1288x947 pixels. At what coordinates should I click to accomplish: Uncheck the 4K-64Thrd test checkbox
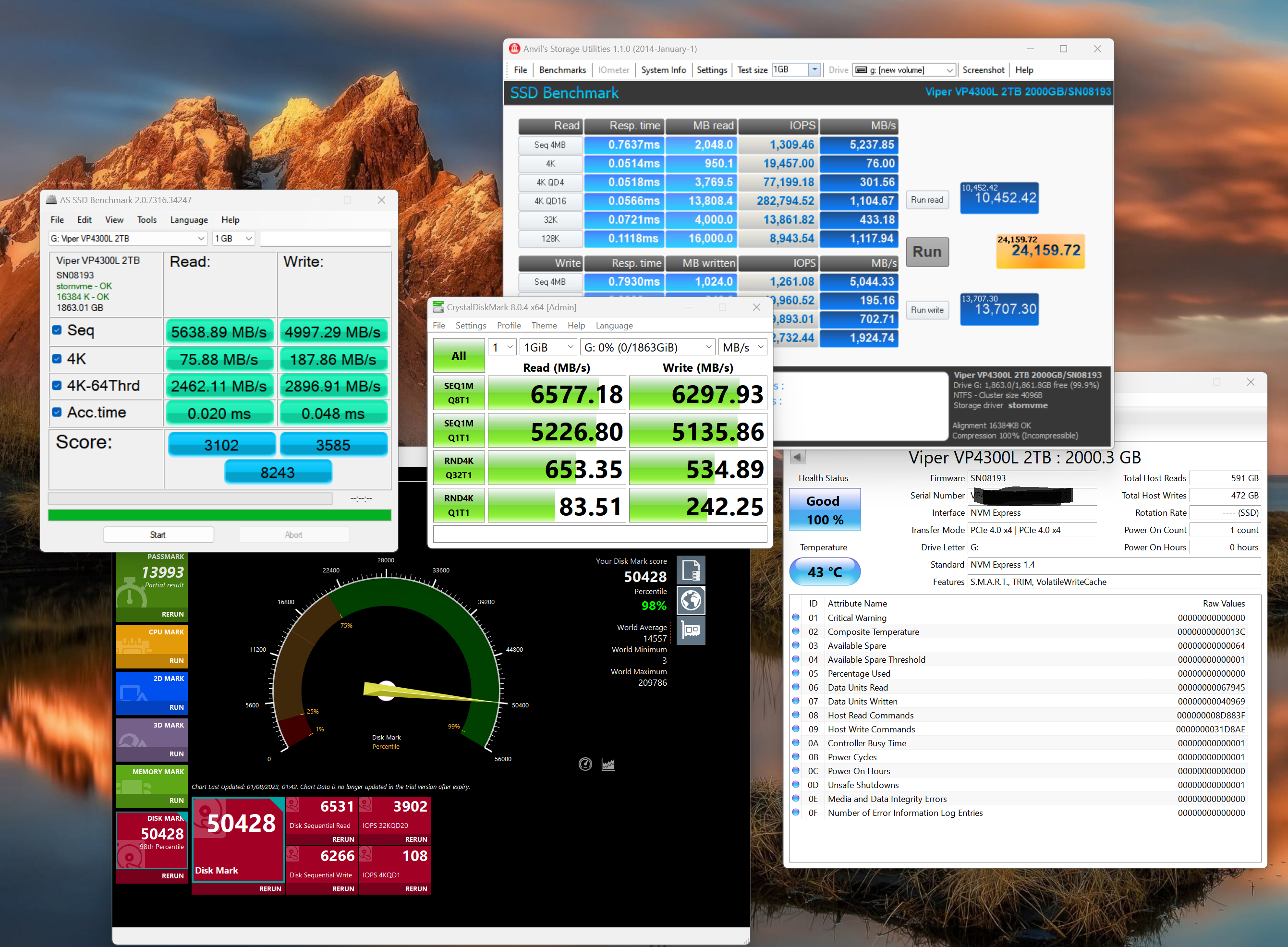(x=57, y=385)
